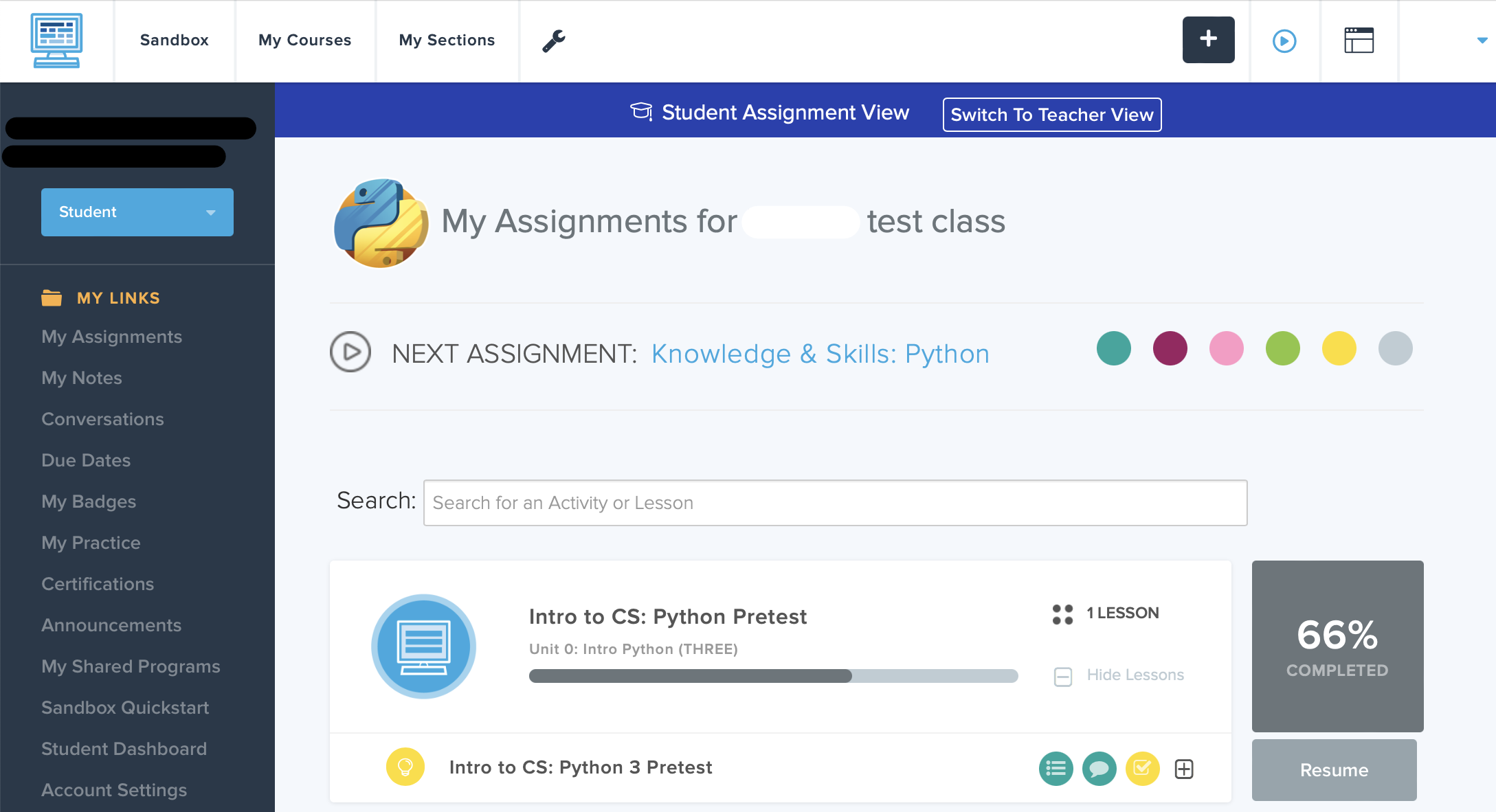This screenshot has width=1496, height=812.
Task: Click the next assignment play icon
Action: [x=350, y=352]
